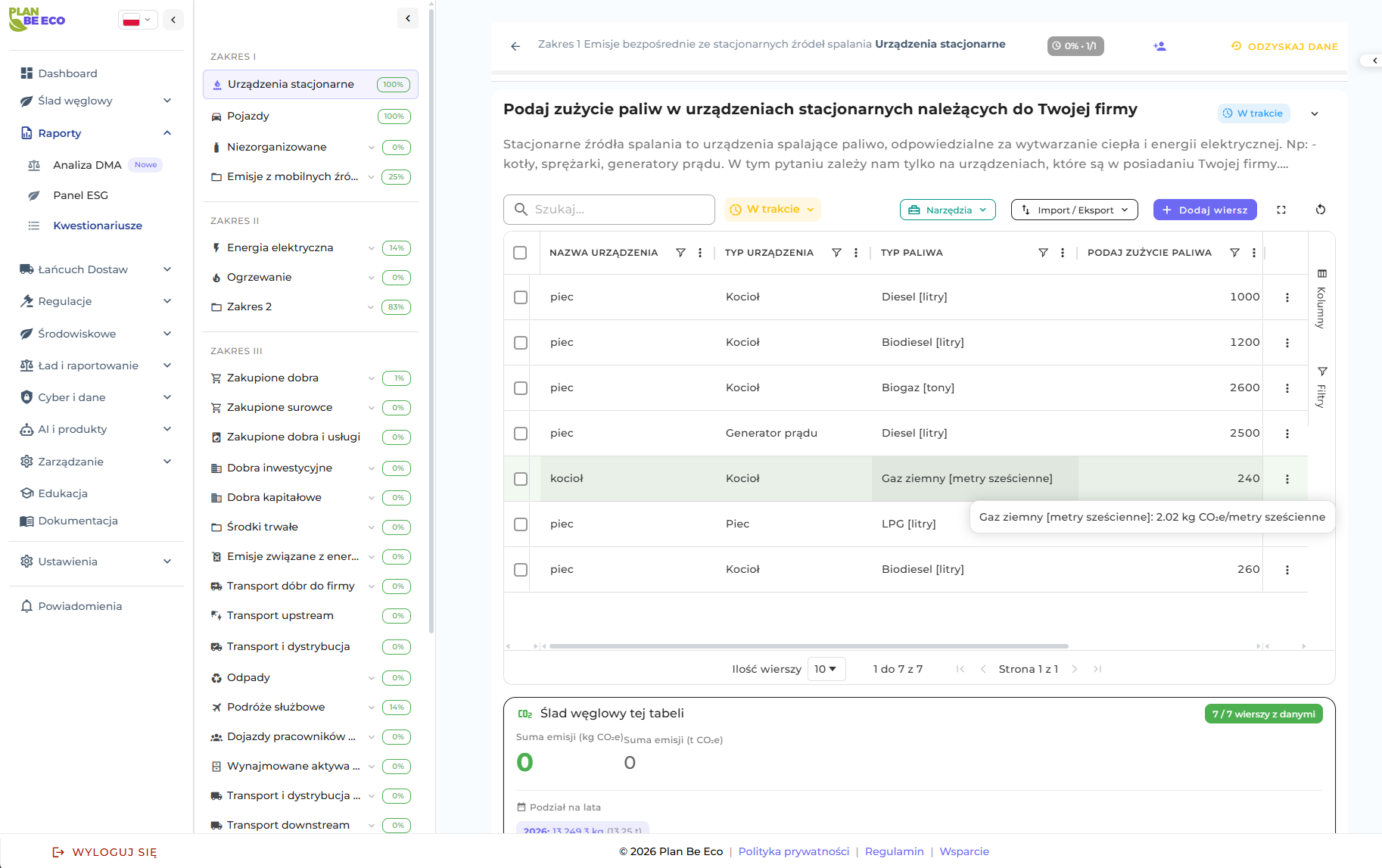Open Panel ESG in sidebar
The height and width of the screenshot is (868, 1382).
pos(80,195)
